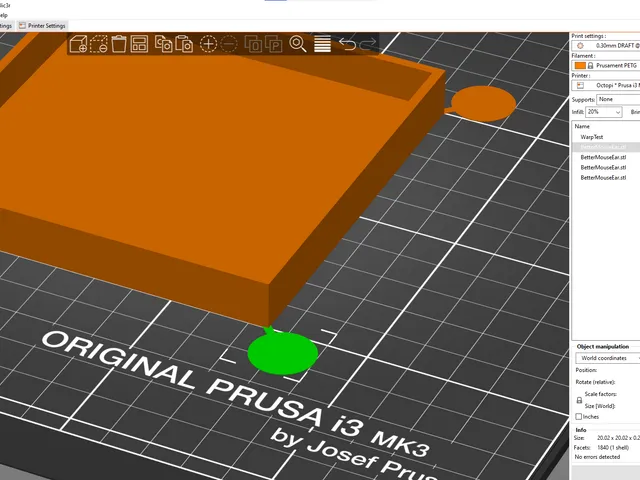Click the Delete selected object icon
The width and height of the screenshot is (640, 480).
click(99, 44)
